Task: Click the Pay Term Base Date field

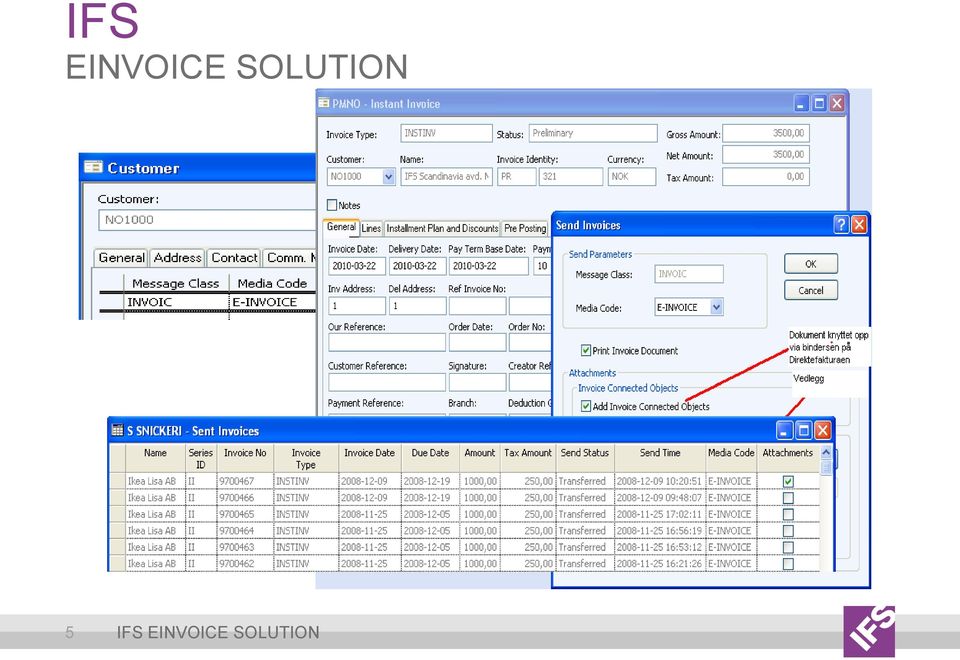Action: (x=489, y=266)
